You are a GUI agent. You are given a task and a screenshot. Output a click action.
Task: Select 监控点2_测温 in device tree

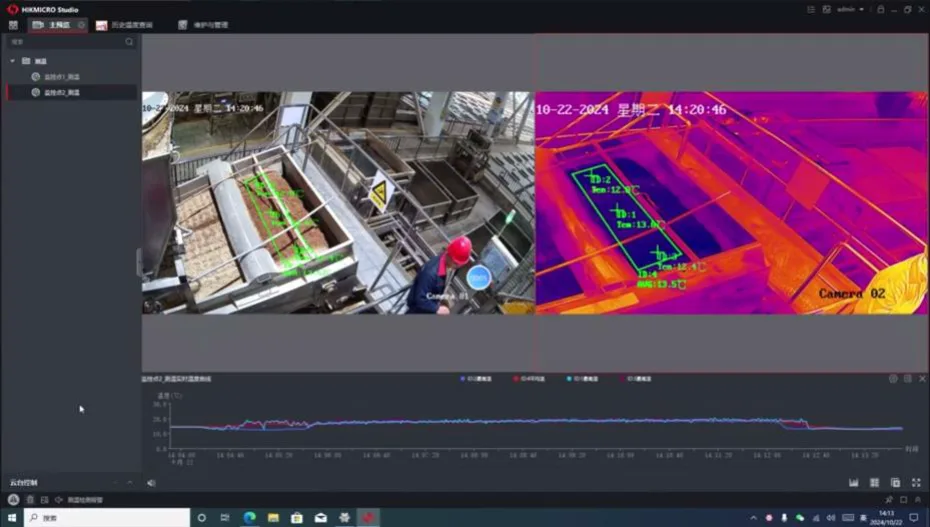point(62,92)
